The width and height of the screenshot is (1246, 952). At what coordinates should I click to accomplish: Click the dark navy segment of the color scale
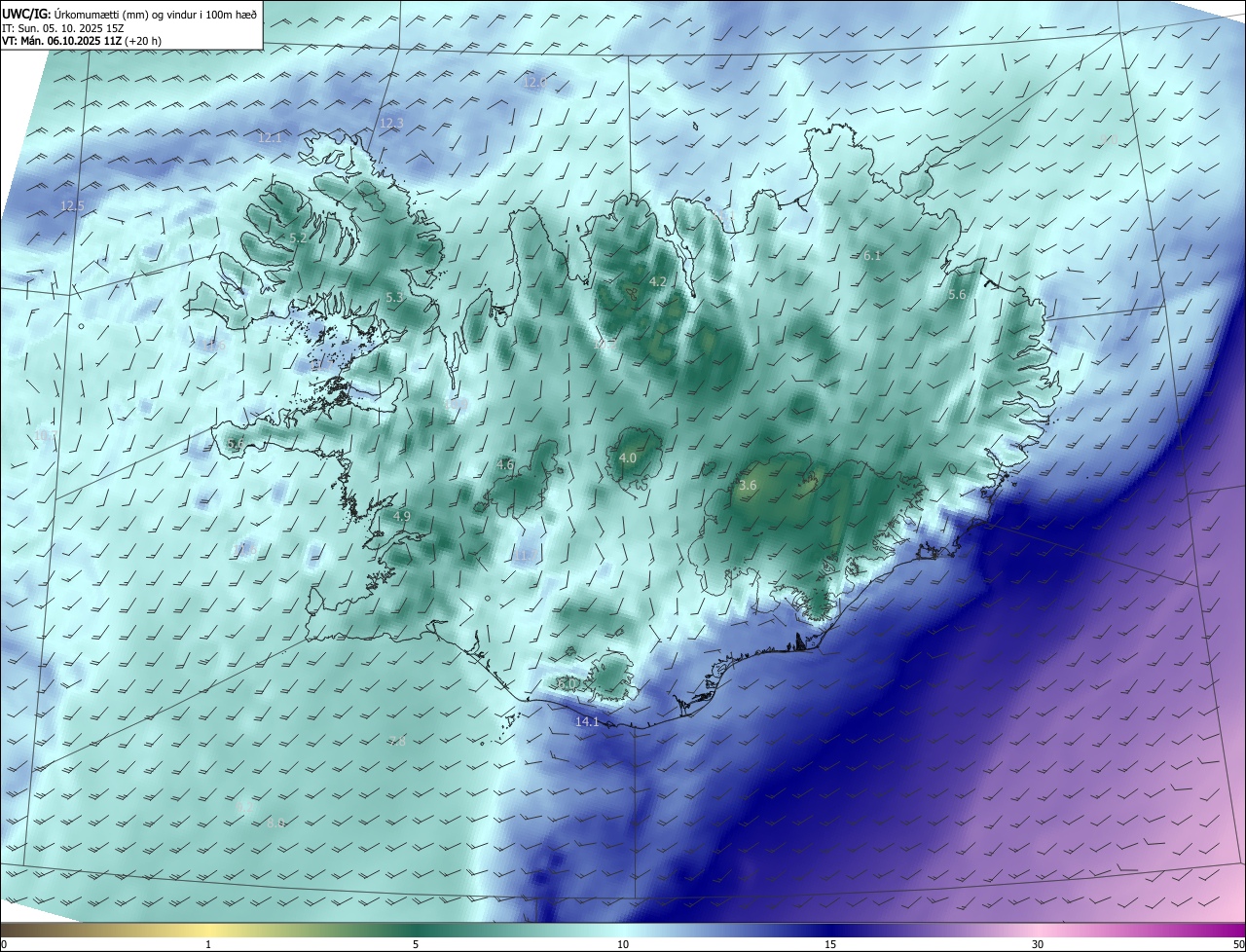coord(830,930)
